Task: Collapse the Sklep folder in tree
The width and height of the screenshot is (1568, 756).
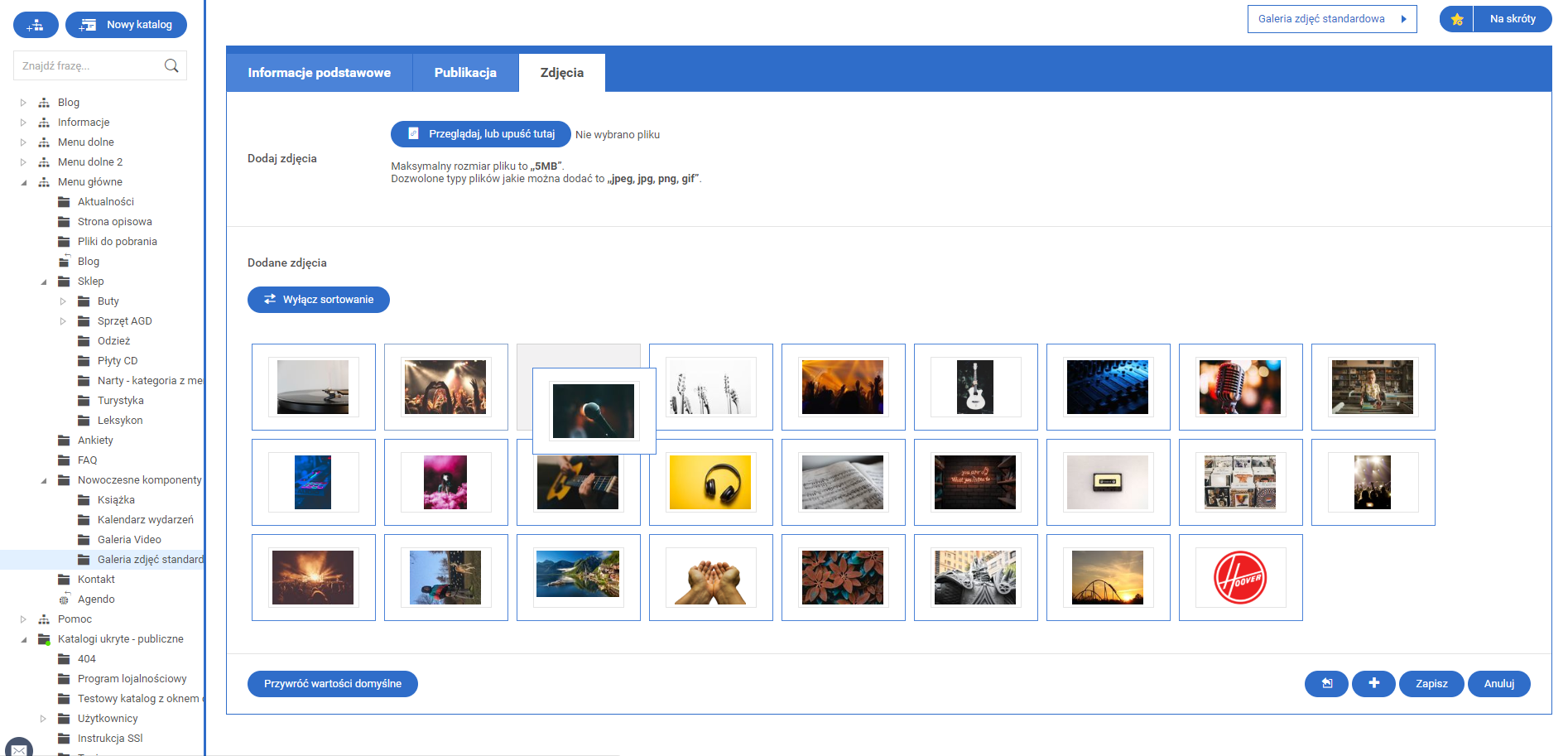Action: pyautogui.click(x=44, y=282)
